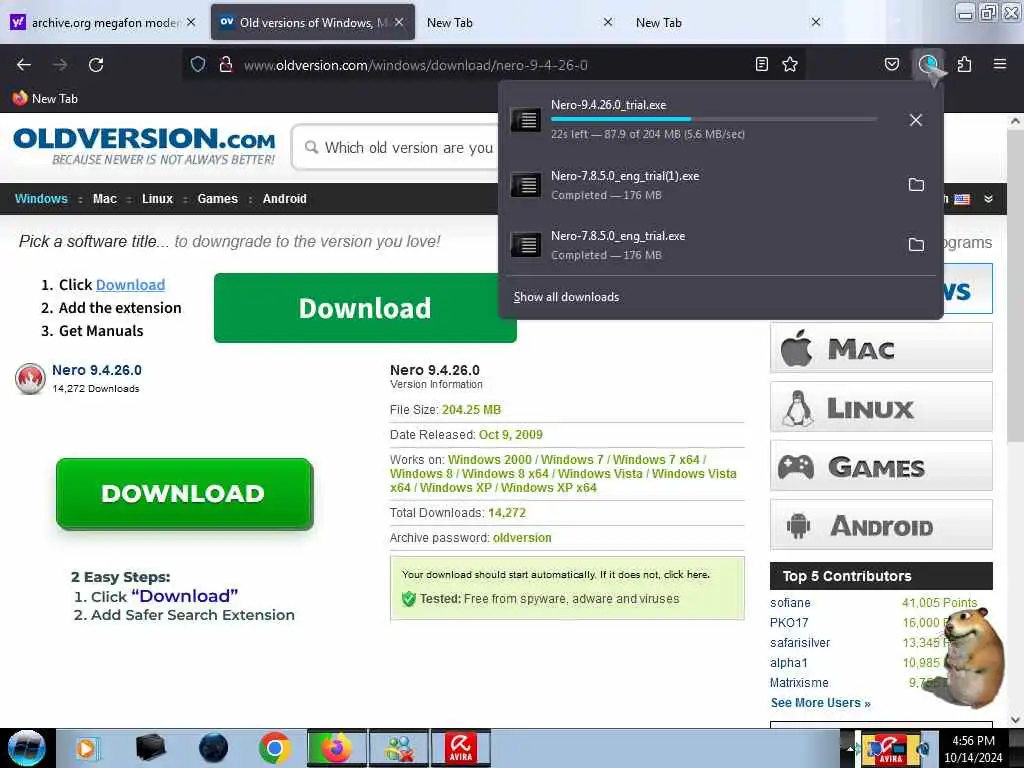Click the green DOWNLOAD button with shadow
The width and height of the screenshot is (1024, 768).
click(x=184, y=493)
